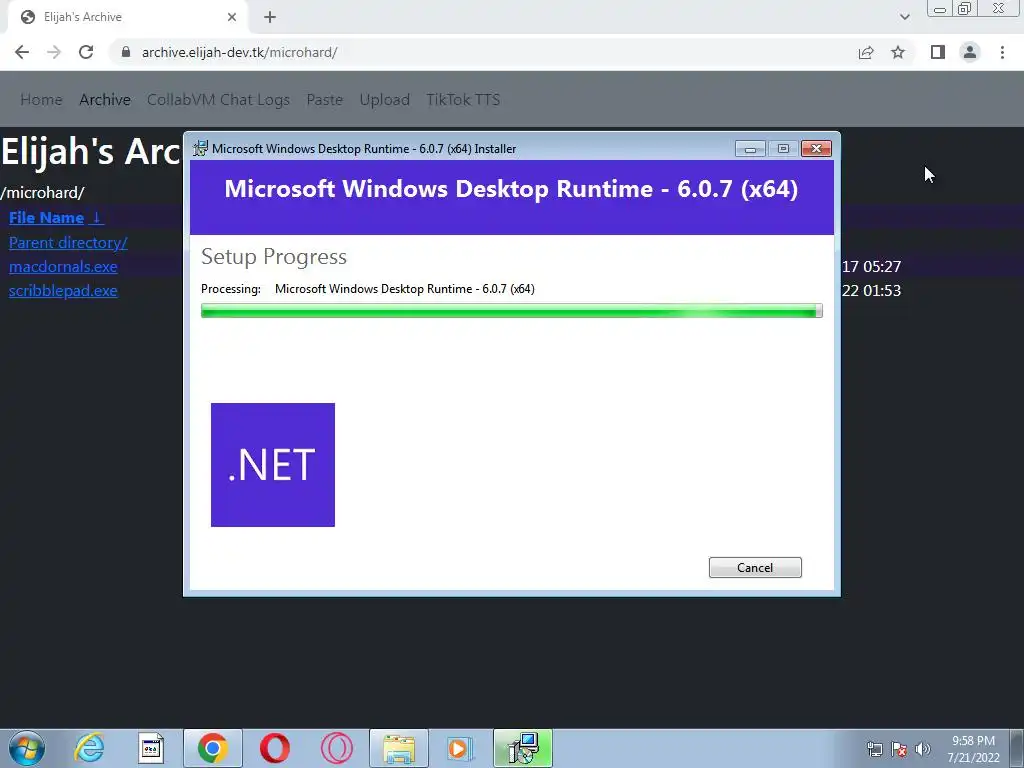The width and height of the screenshot is (1024, 768).
Task: Launch Opera browser from taskbar
Action: (274, 748)
